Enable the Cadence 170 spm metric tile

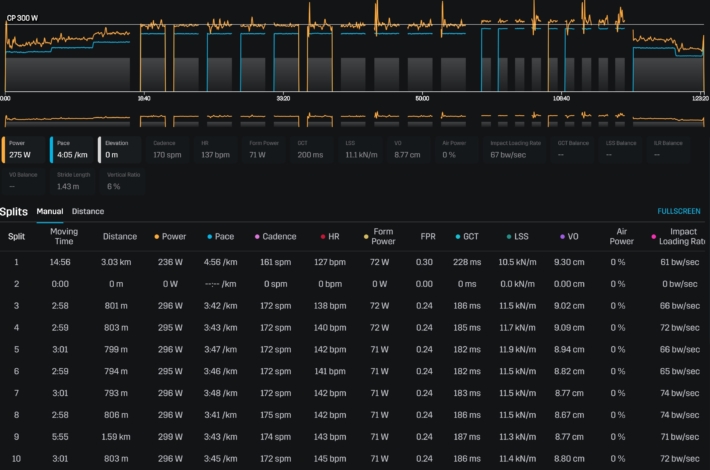point(170,150)
